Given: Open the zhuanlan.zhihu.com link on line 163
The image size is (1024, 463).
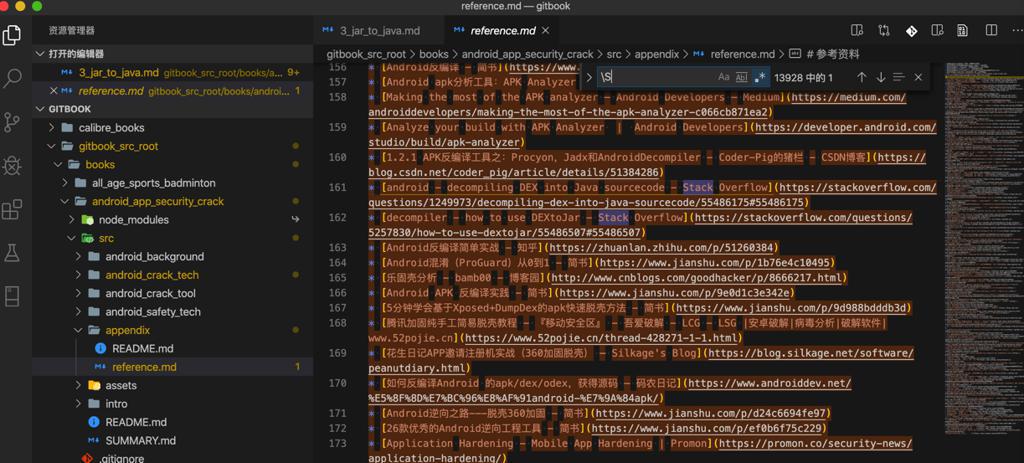Looking at the screenshot, I should click(662, 247).
